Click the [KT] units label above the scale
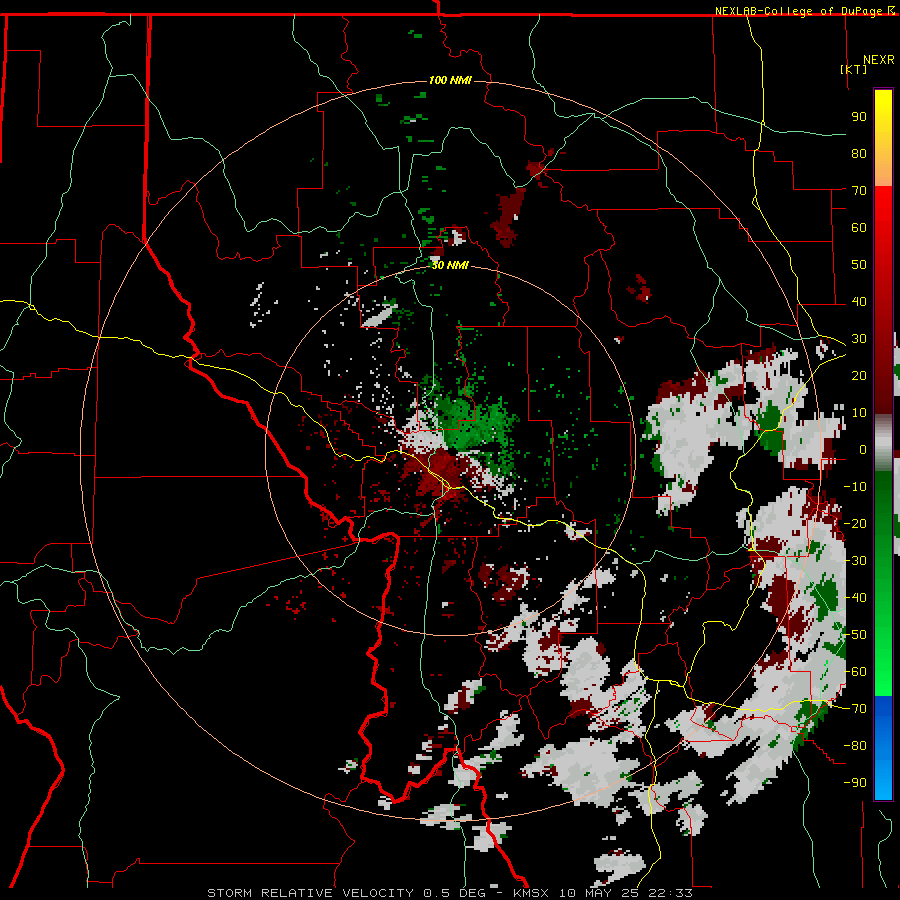This screenshot has height=900, width=900. pos(854,69)
